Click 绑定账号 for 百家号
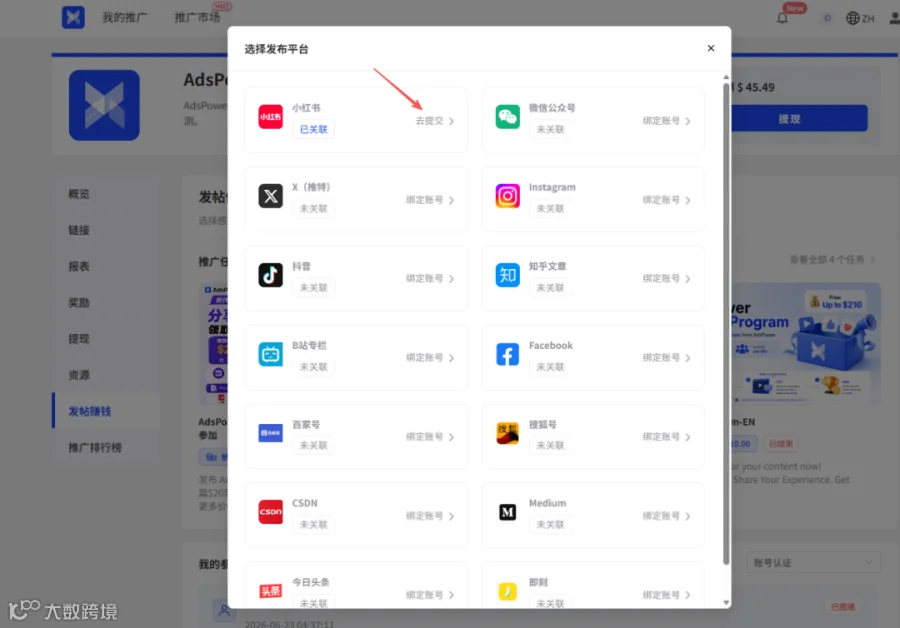 click(430, 437)
